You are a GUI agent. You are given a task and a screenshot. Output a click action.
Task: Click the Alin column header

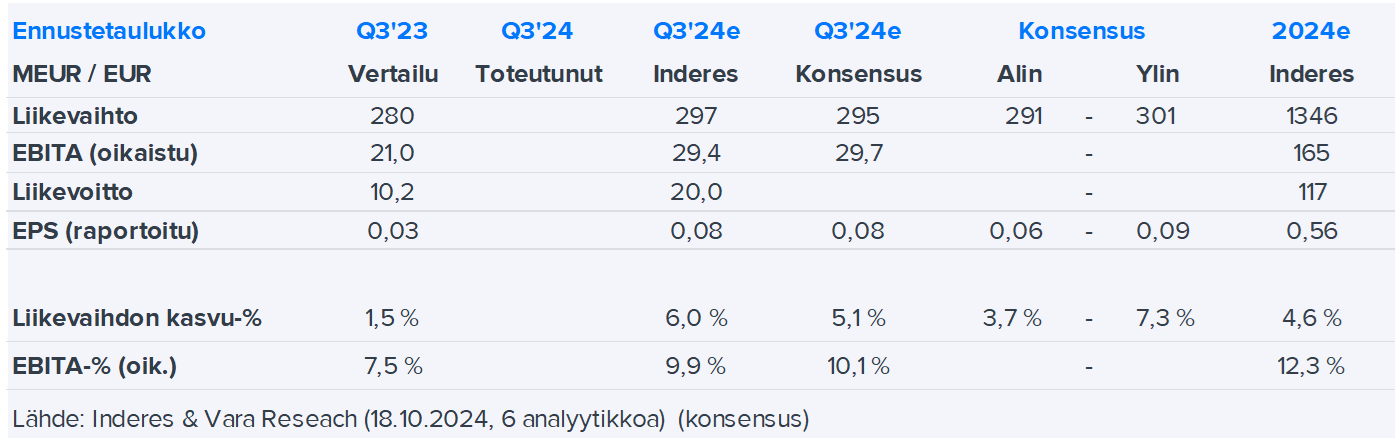tap(1019, 74)
